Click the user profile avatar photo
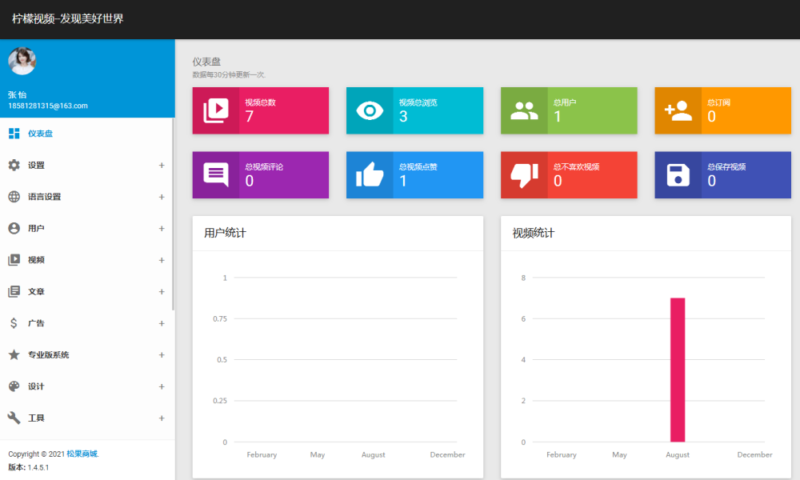Screen dimensions: 800x480 (x=22, y=62)
